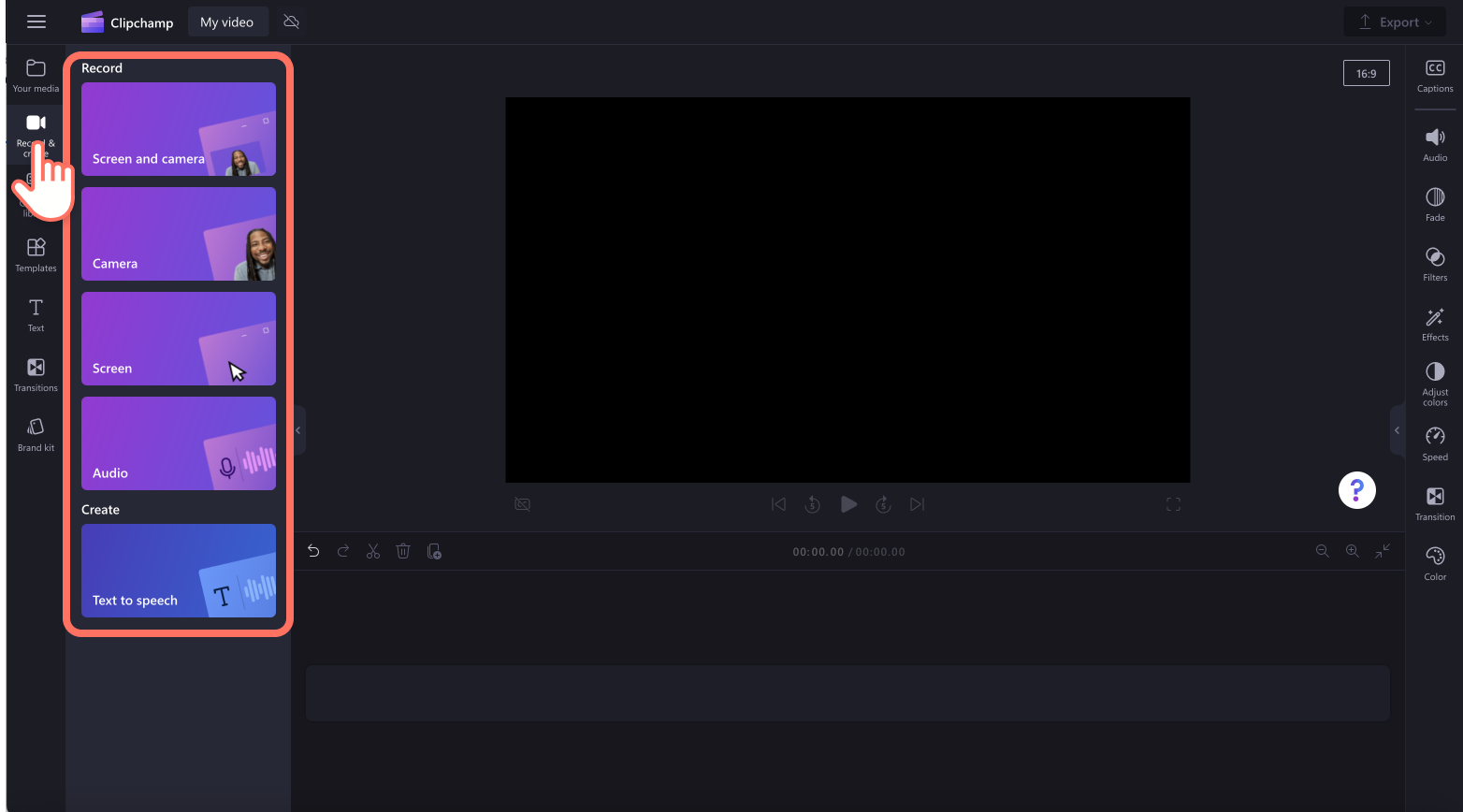The height and width of the screenshot is (812, 1463).
Task: Open Your media tab
Action: [36, 76]
